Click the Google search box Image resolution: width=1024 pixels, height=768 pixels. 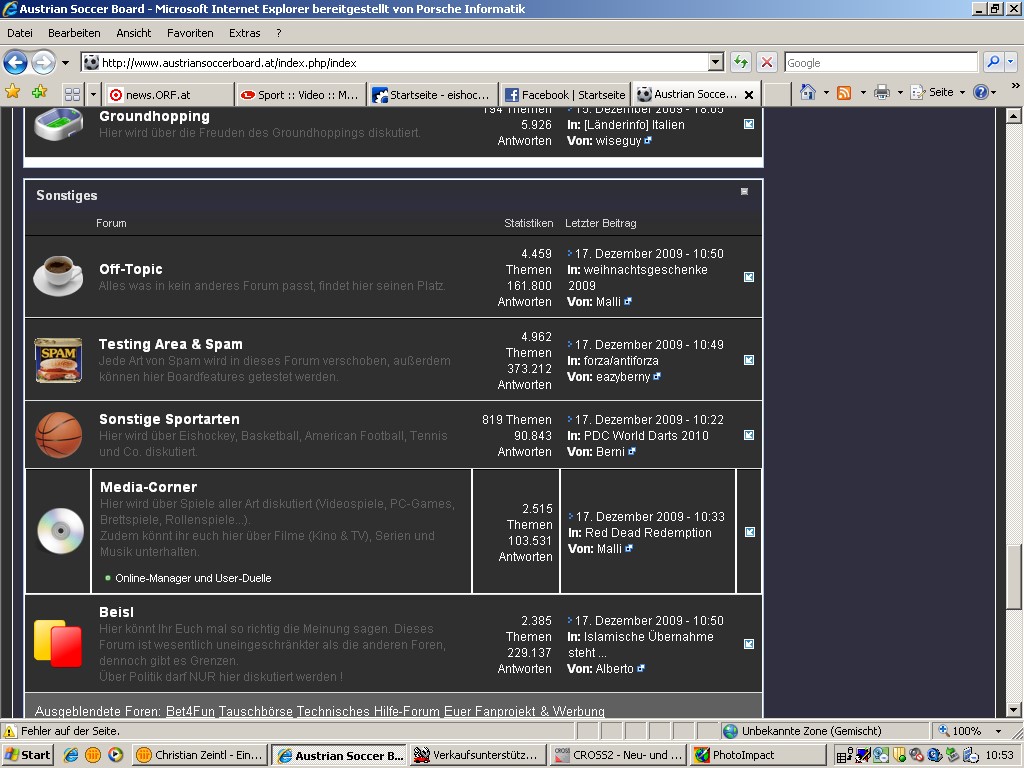(880, 63)
